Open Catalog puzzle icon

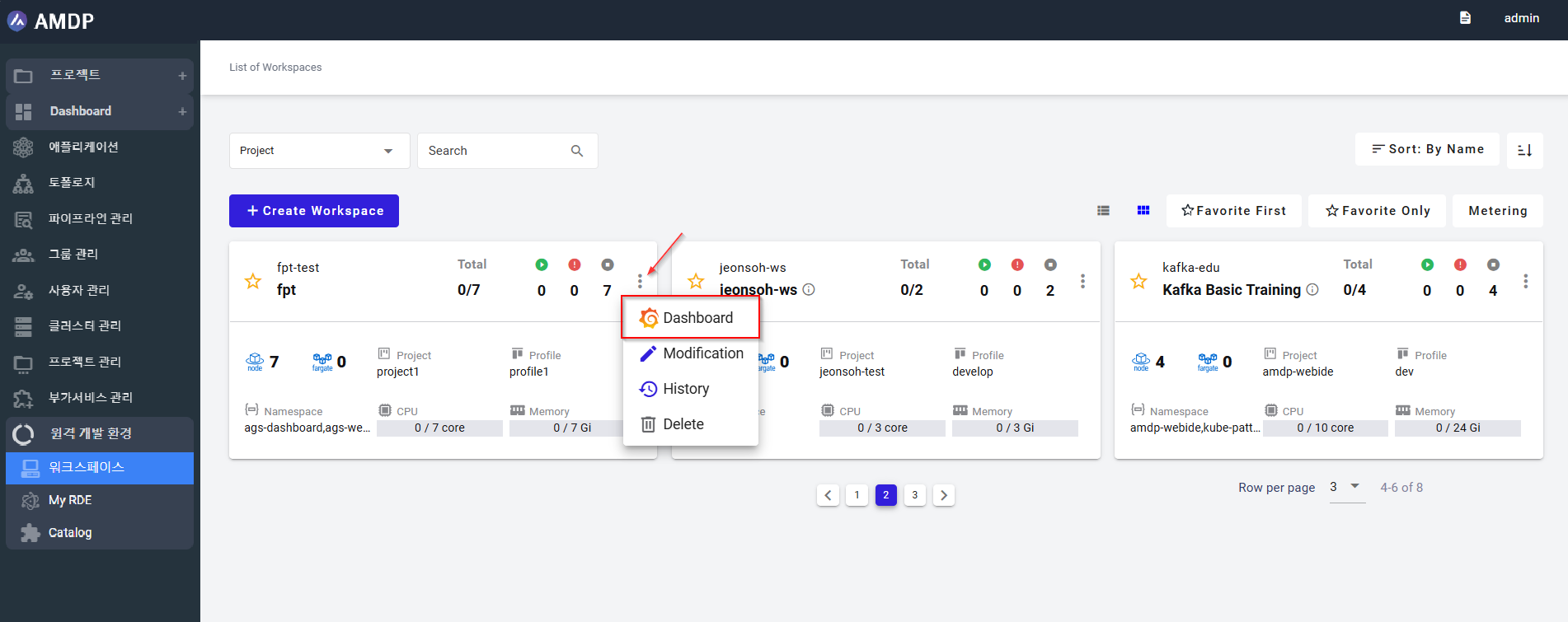(x=31, y=533)
